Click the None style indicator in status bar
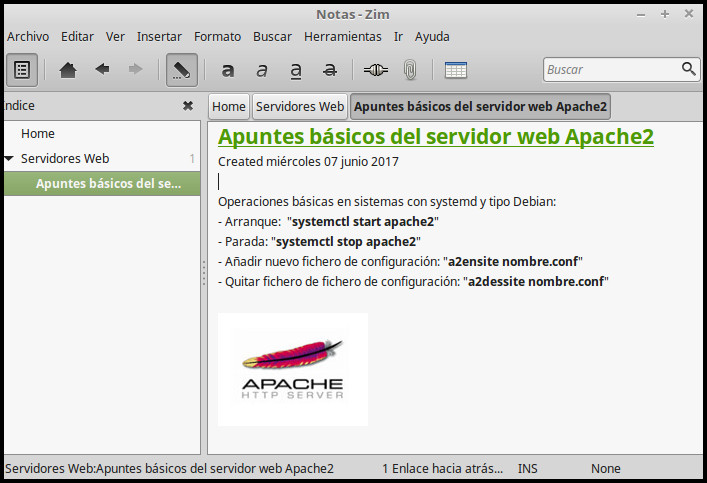 click(x=606, y=469)
